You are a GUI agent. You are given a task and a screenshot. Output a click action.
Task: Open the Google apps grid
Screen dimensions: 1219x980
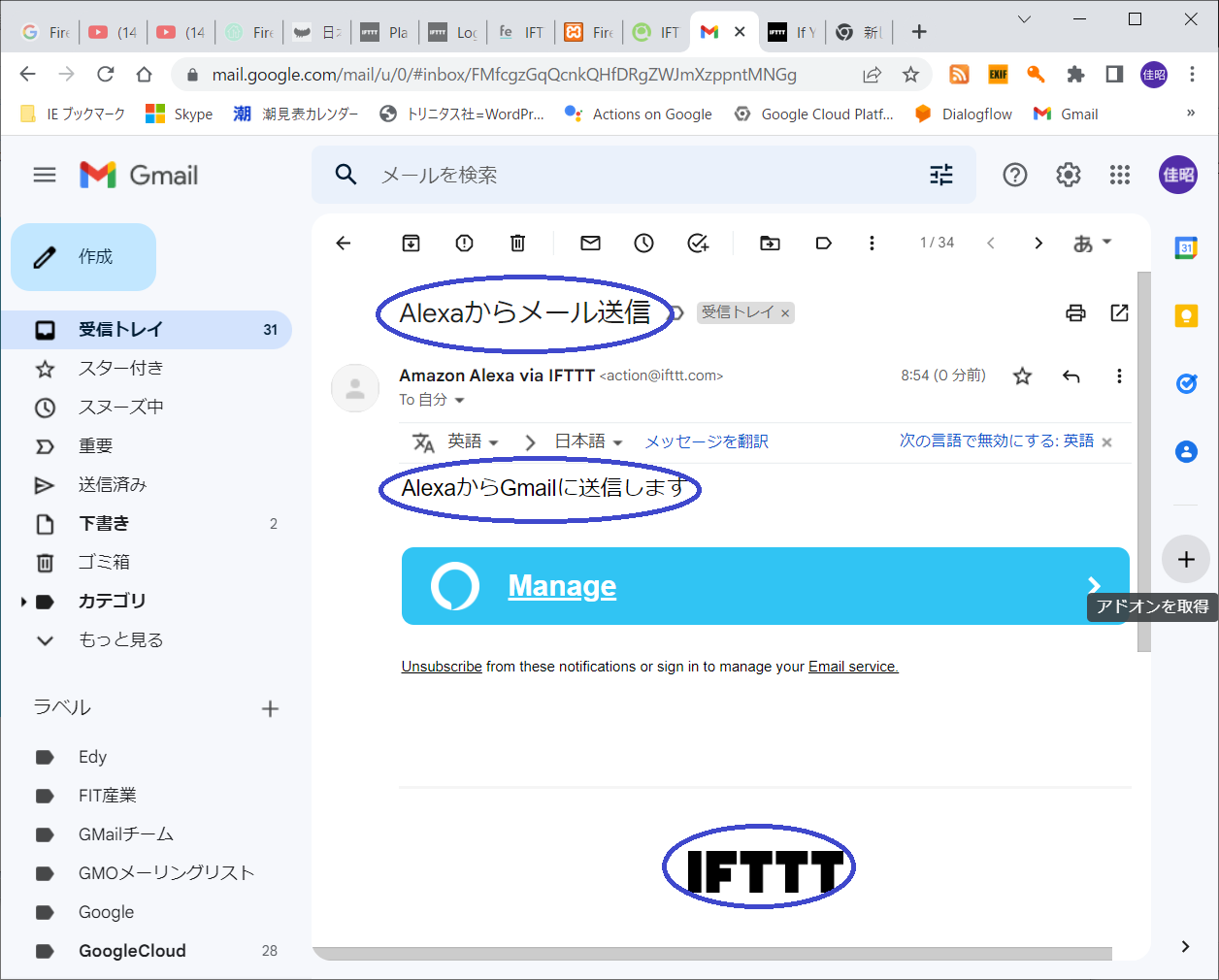(1120, 175)
